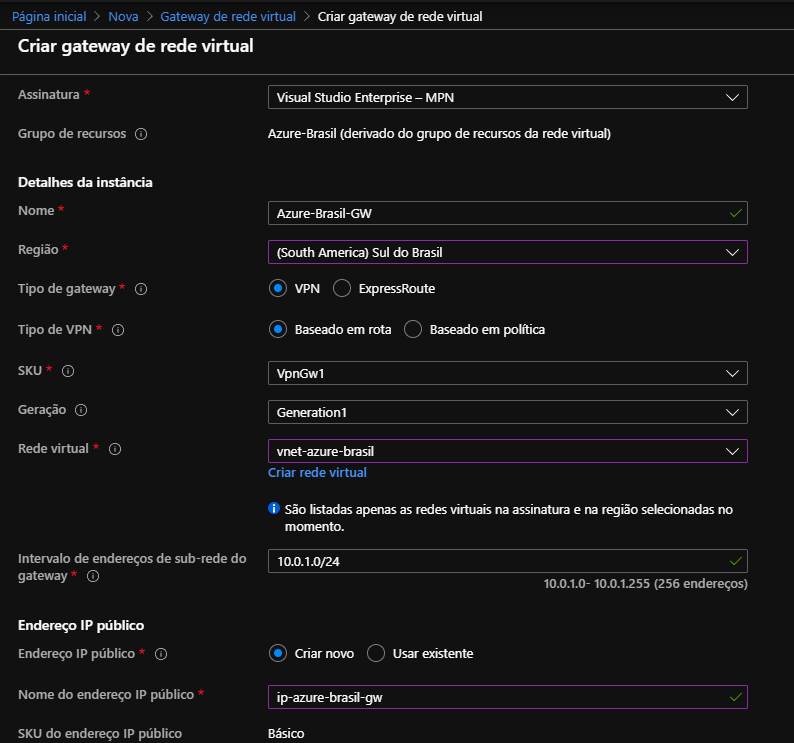Screen dimensions: 794x743
Task: Expand the Geração Generation1 dropdown
Action: coord(507,412)
